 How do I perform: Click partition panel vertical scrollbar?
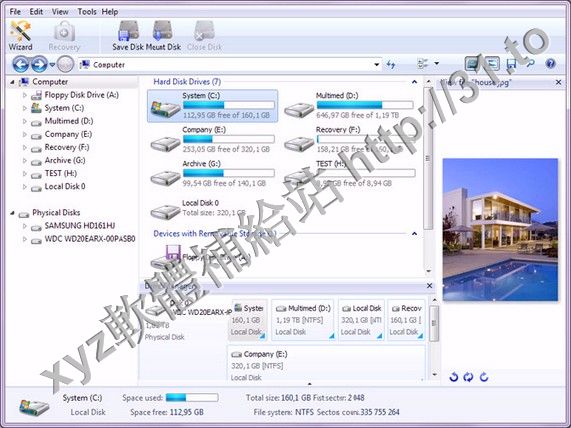coord(434,323)
